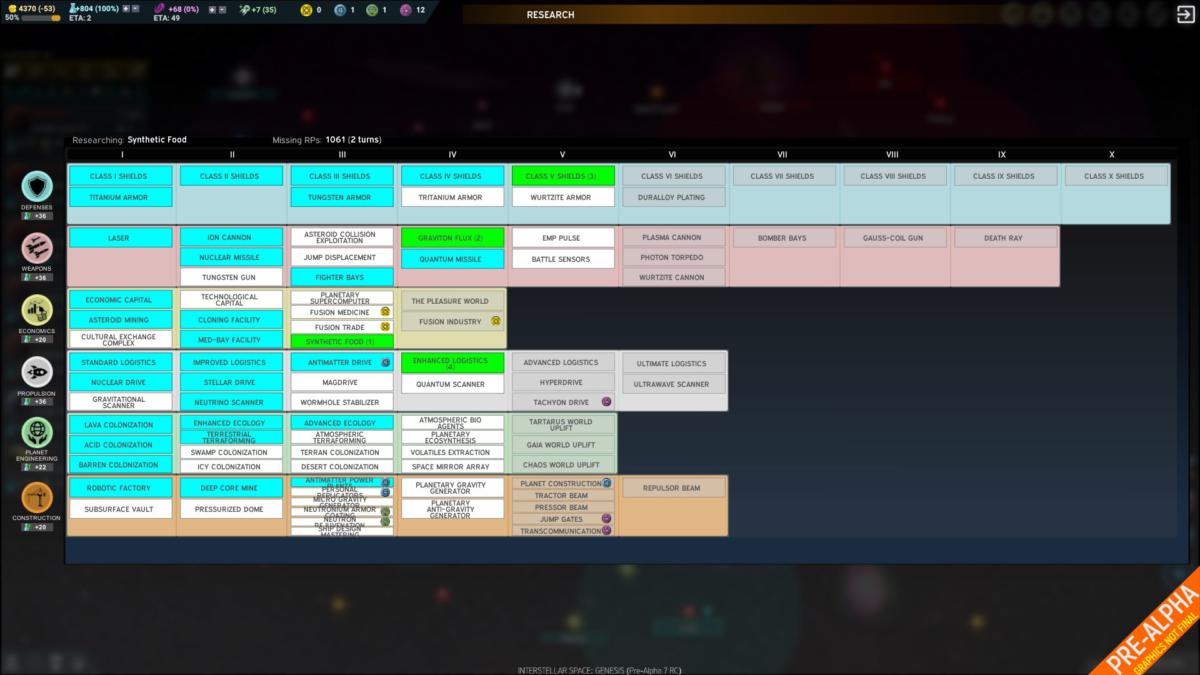Select Class V Shields research
Image resolution: width=1200 pixels, height=675 pixels.
click(x=563, y=176)
